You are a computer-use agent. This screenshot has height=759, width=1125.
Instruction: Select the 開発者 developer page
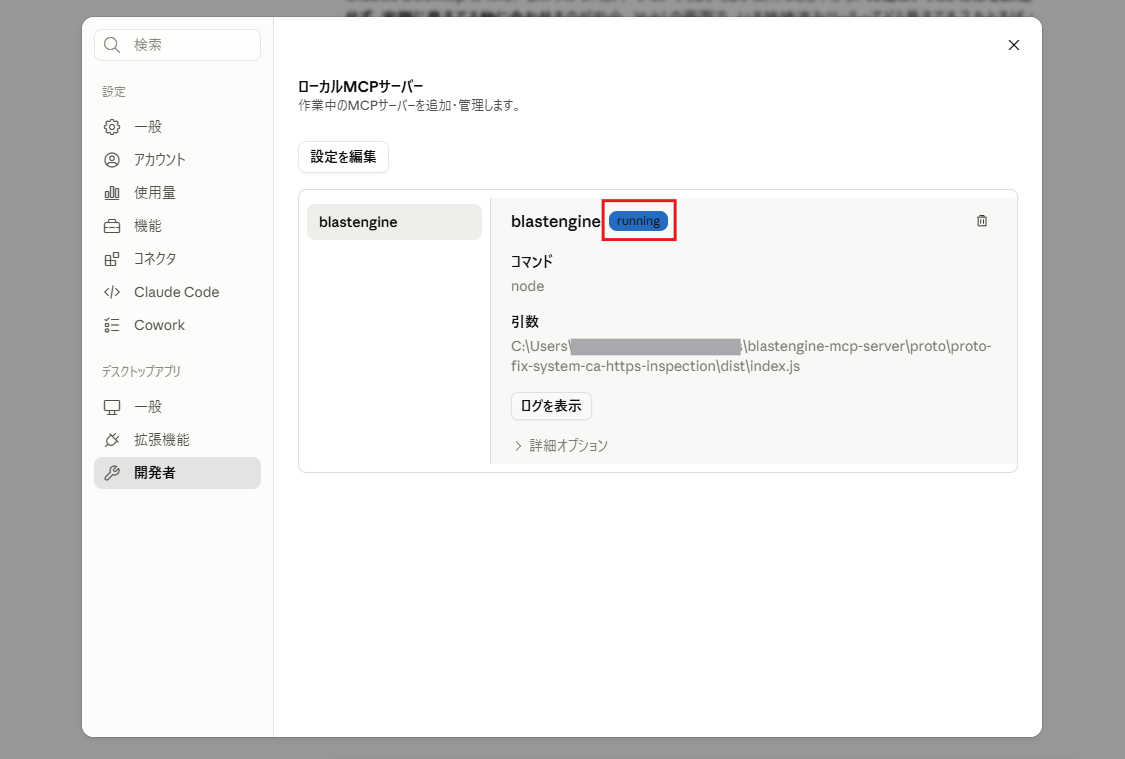(177, 473)
